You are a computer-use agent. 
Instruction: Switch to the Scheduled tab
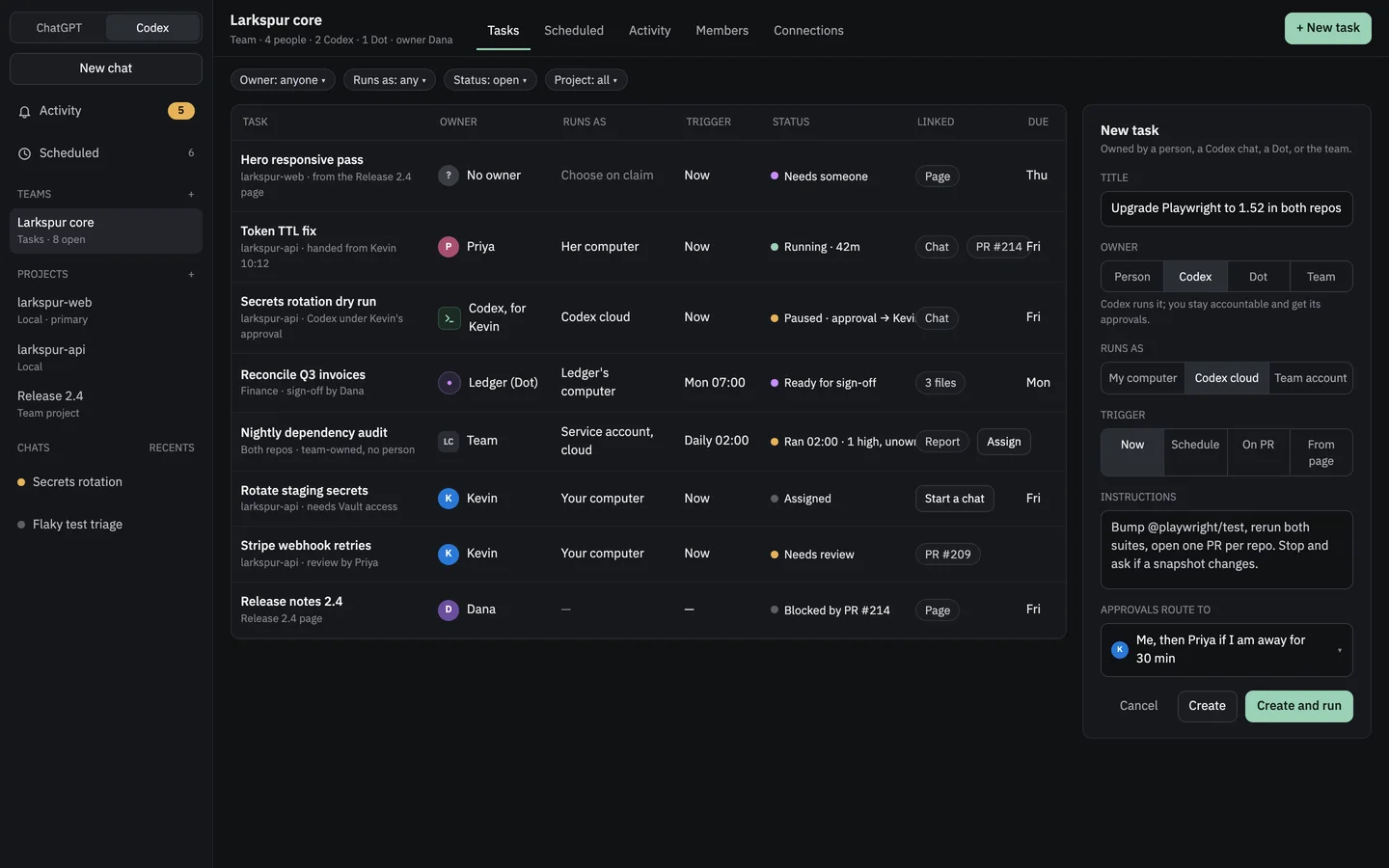[x=574, y=31]
